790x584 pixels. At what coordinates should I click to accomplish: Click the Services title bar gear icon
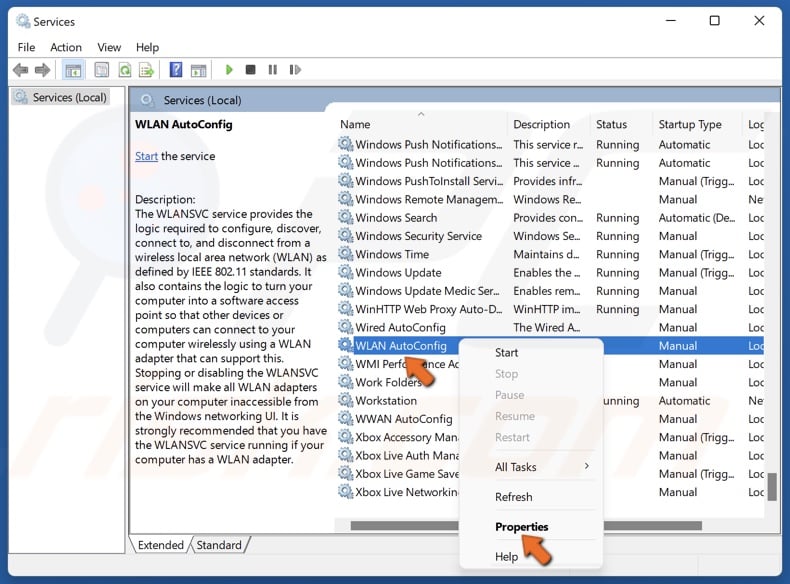23,21
